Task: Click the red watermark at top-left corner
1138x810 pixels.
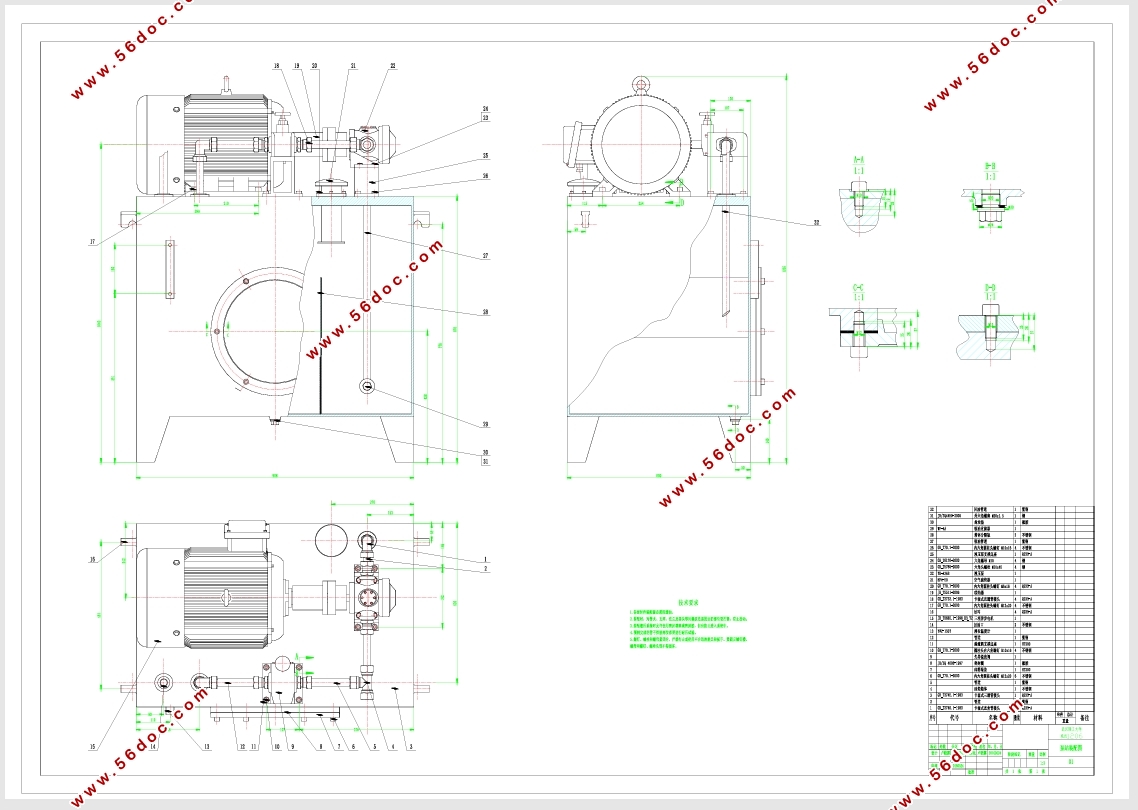Action: click(131, 49)
